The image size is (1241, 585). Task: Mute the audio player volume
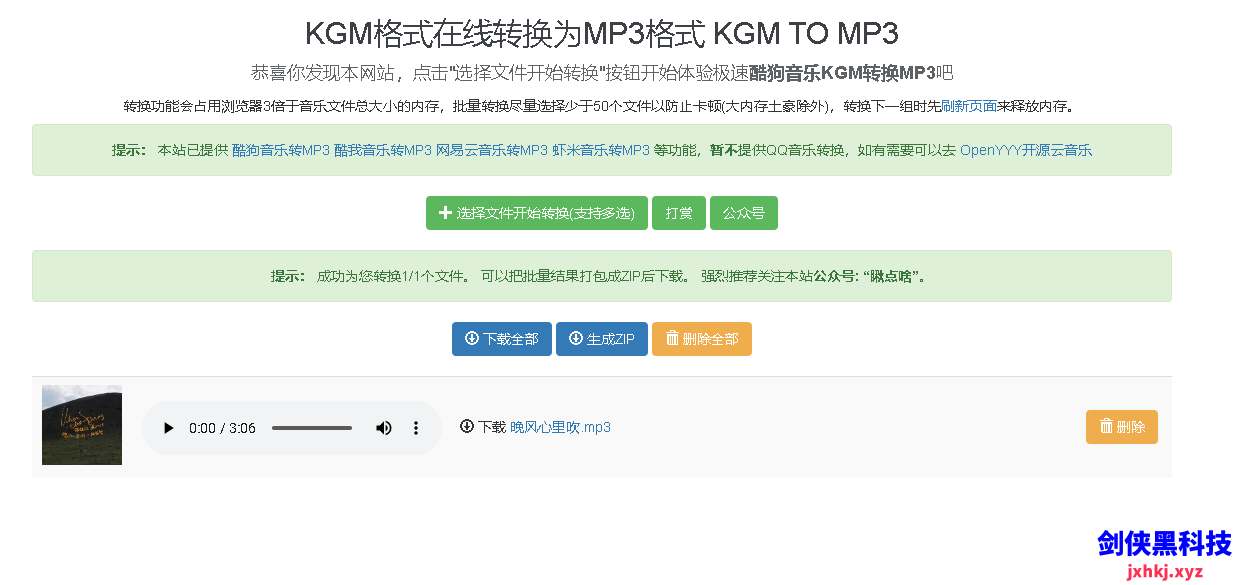[x=383, y=427]
